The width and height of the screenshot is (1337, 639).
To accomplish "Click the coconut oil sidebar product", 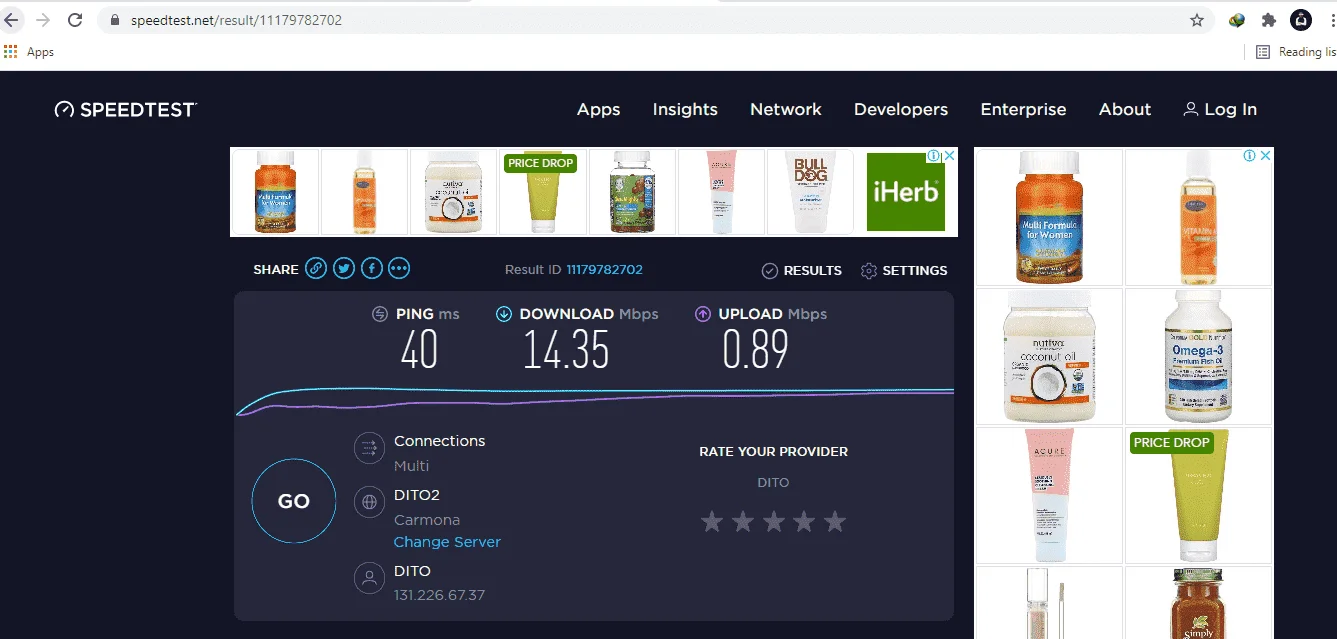I will pyautogui.click(x=1049, y=357).
